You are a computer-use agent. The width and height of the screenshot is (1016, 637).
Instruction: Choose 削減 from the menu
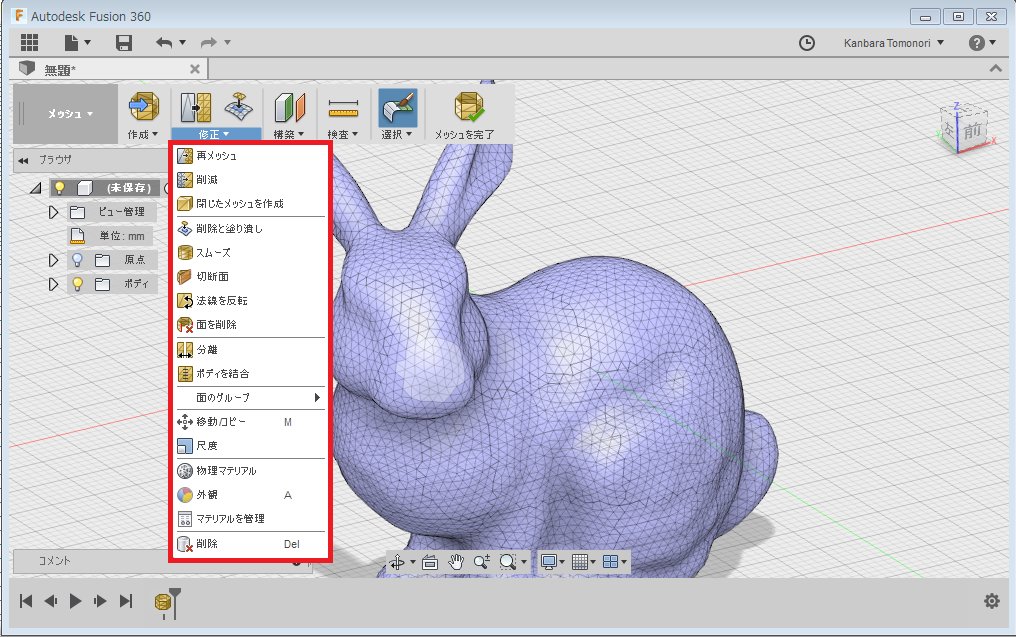click(x=250, y=180)
